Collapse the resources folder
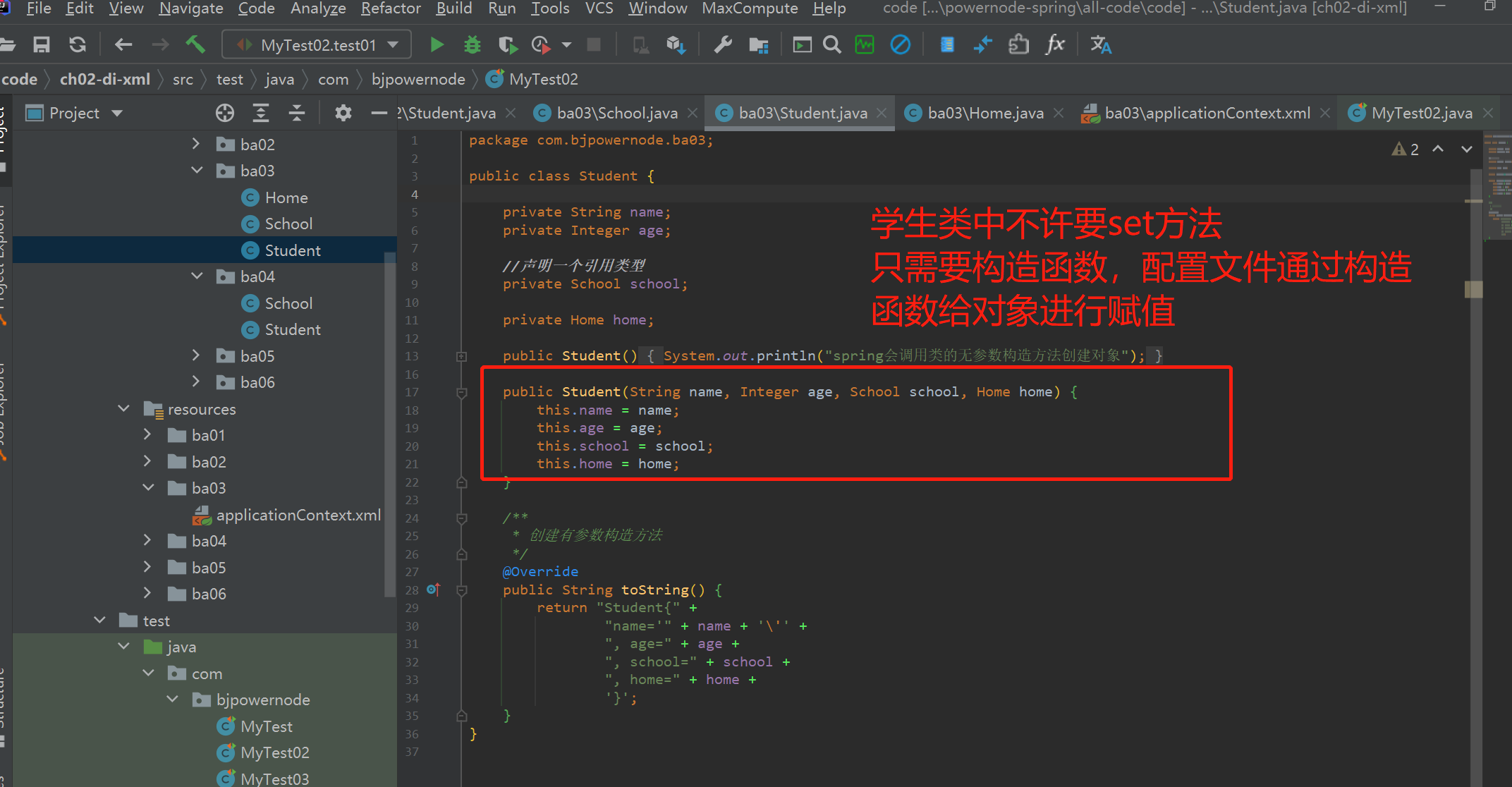1512x787 pixels. click(124, 409)
